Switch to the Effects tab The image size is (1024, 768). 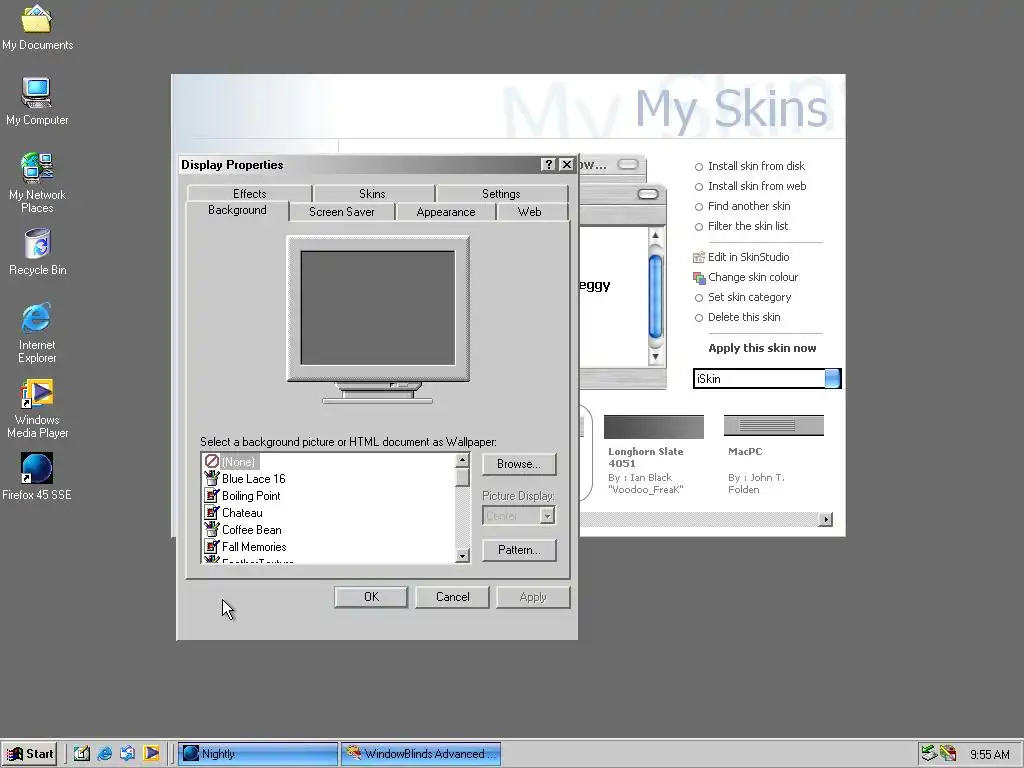[249, 194]
